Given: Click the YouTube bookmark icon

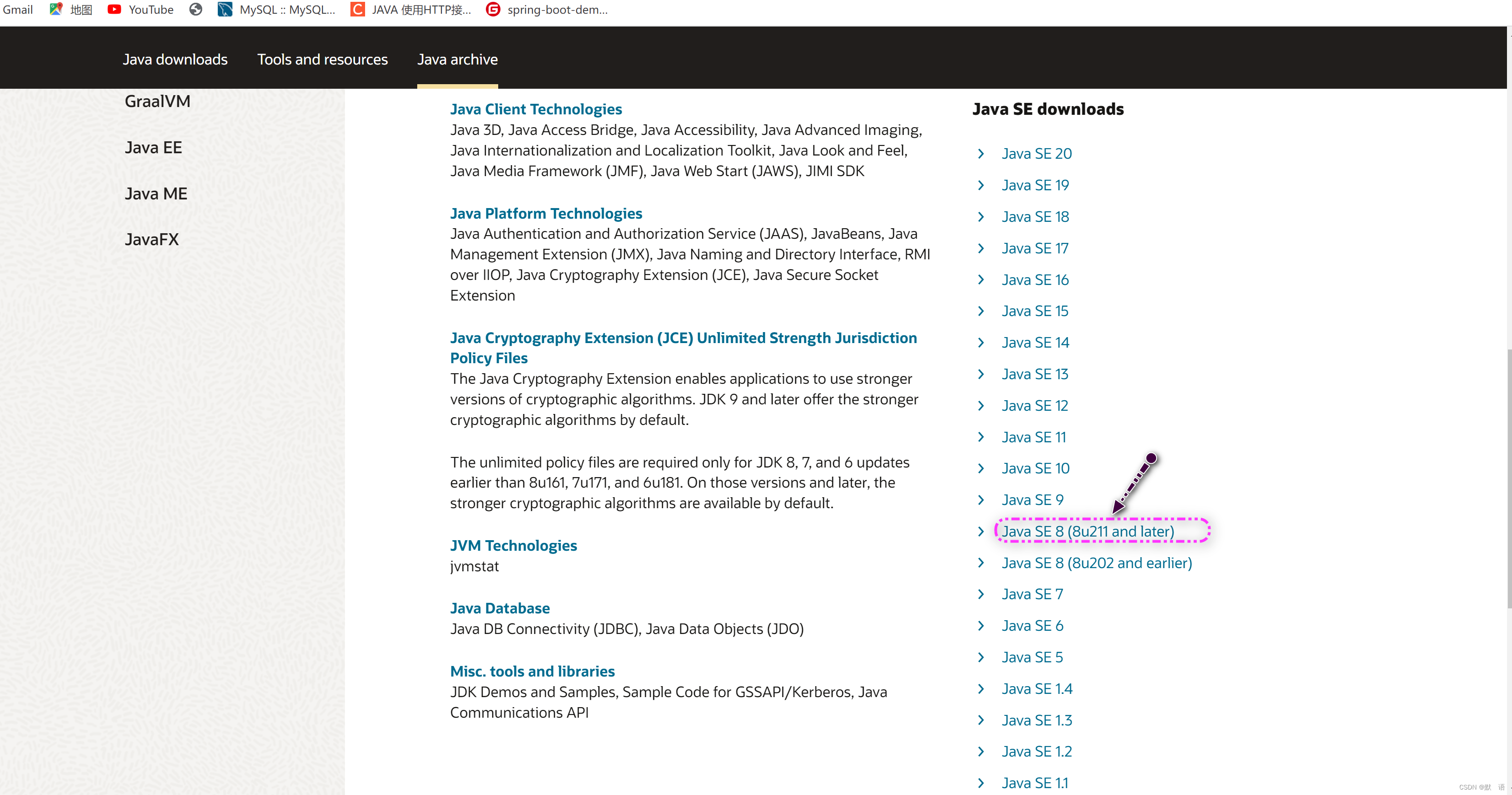Looking at the screenshot, I should coord(114,10).
